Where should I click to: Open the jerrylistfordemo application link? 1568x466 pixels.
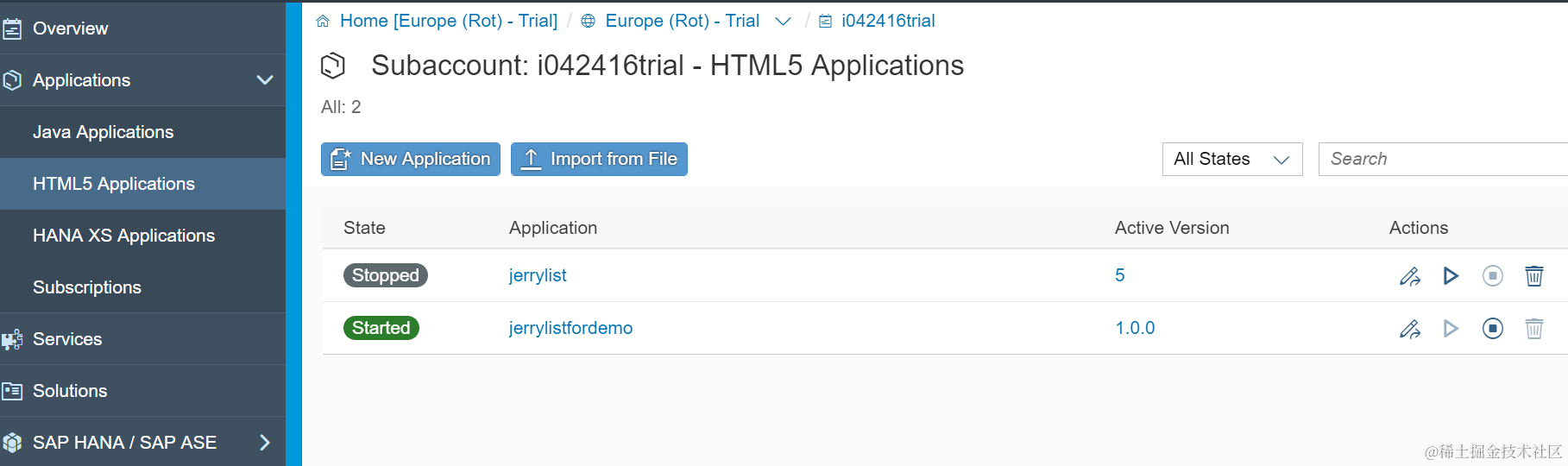tap(570, 328)
